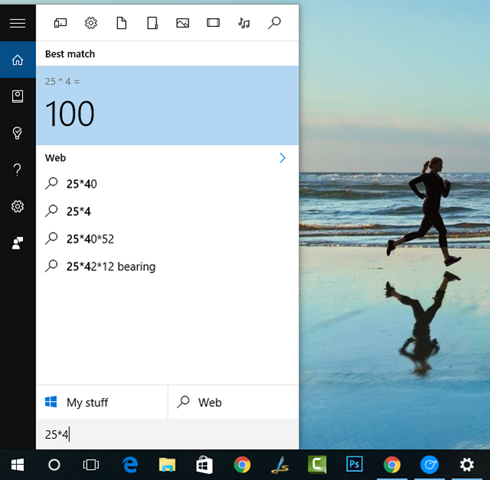Click the search input field containing 25*4

click(167, 434)
